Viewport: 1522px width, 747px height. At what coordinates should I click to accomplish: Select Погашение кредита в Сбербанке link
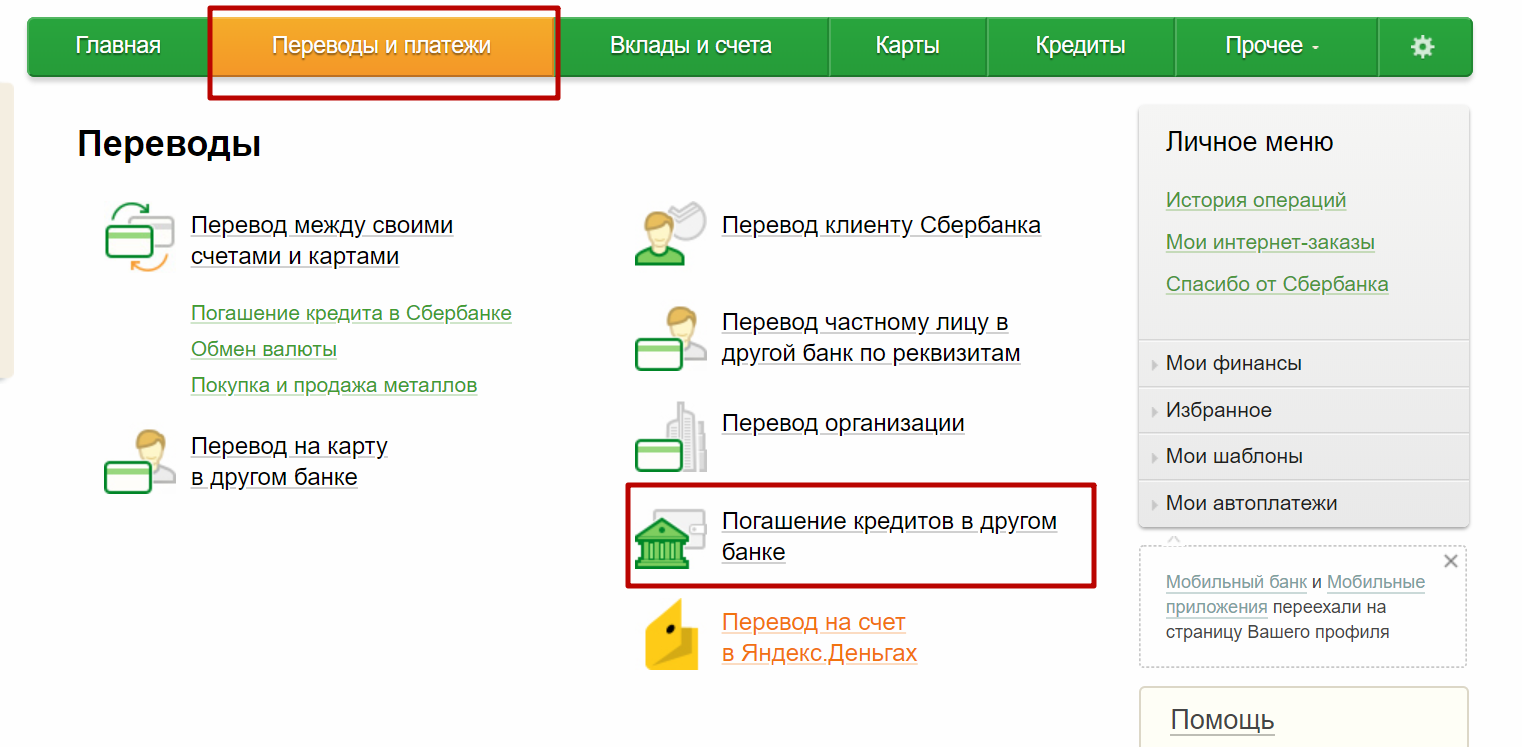(x=351, y=313)
